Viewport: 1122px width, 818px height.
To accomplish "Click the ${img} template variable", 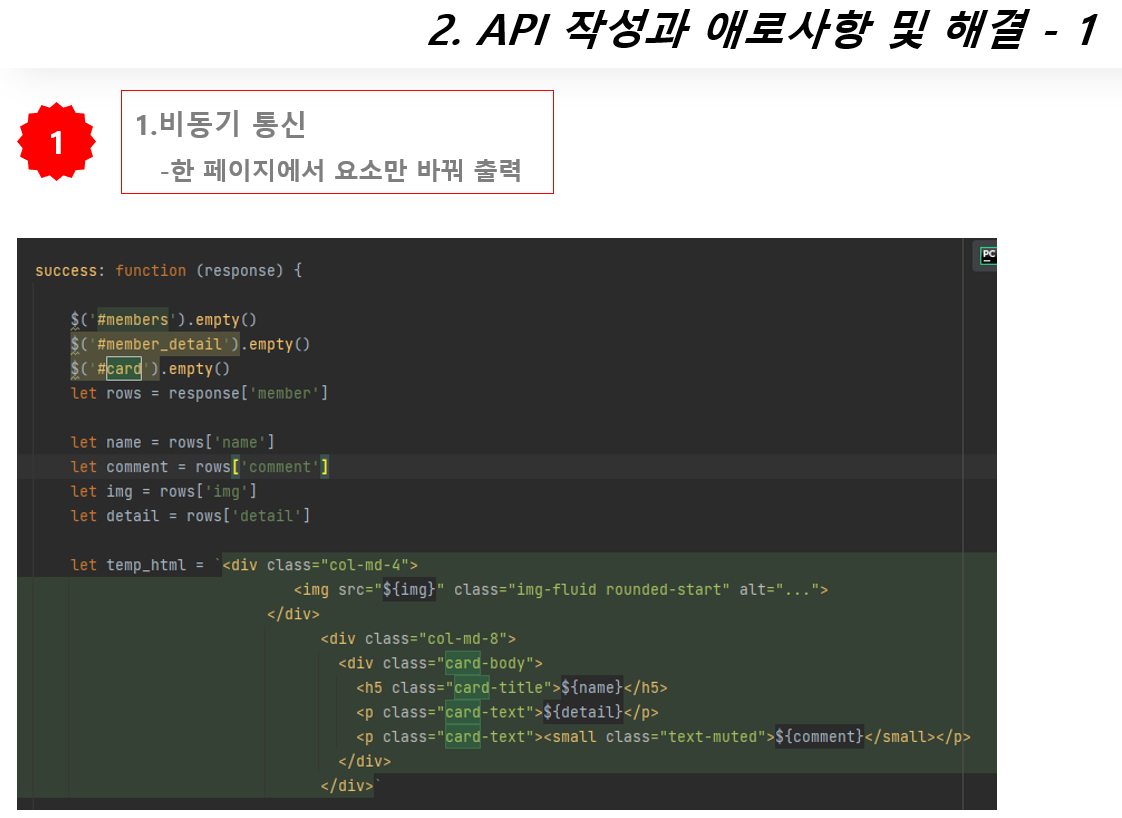I will [409, 590].
